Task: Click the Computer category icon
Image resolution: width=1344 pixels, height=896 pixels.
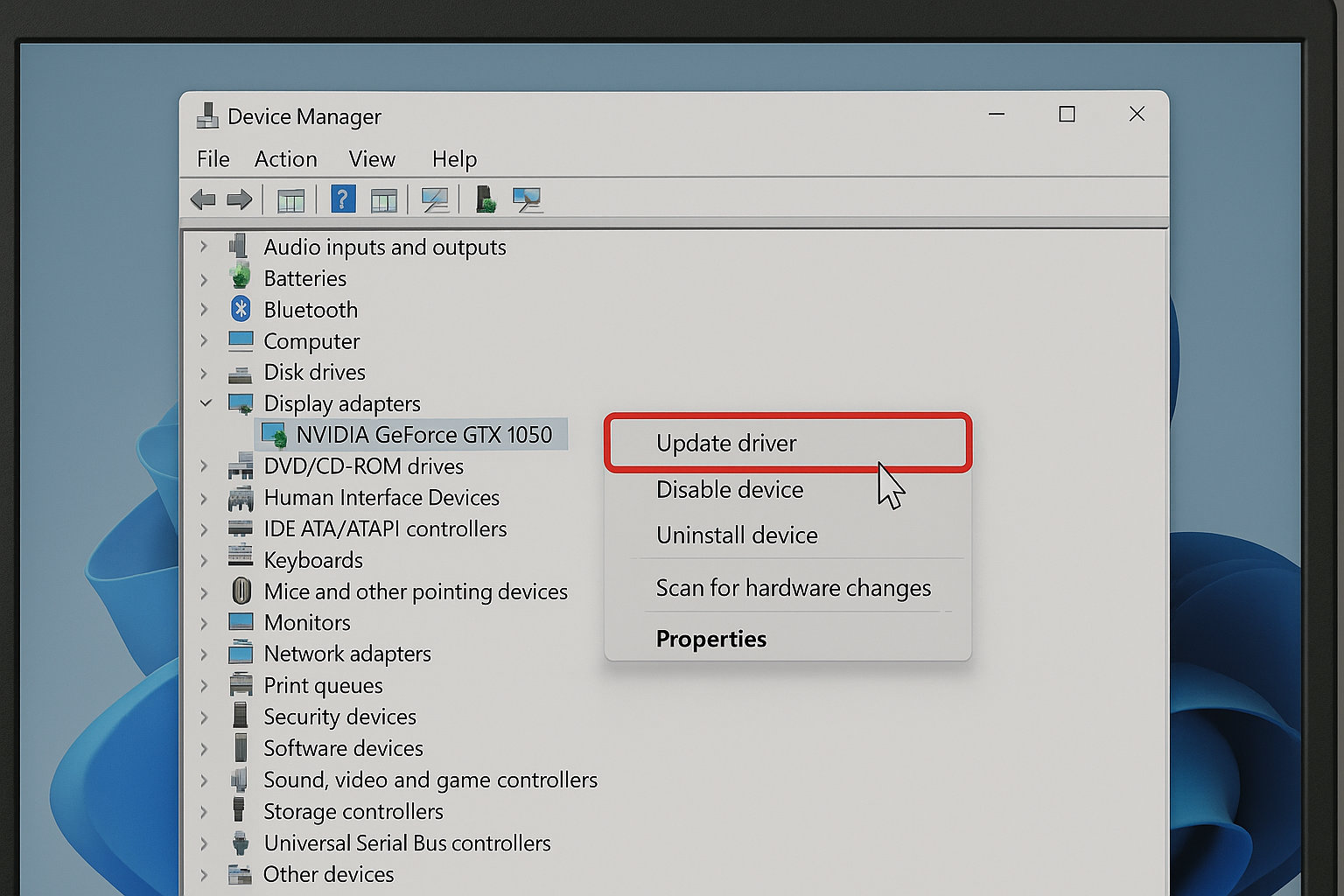Action: tap(241, 340)
